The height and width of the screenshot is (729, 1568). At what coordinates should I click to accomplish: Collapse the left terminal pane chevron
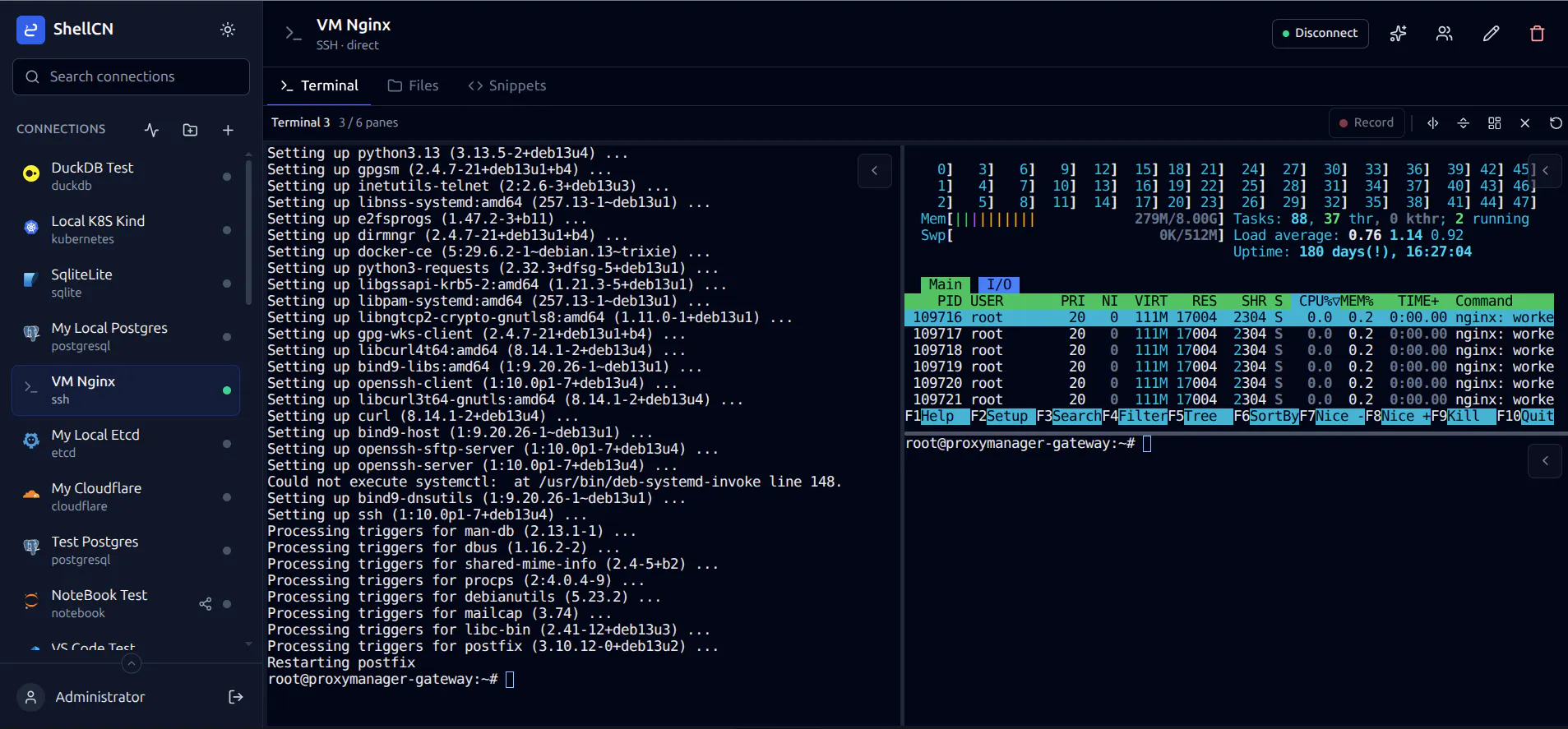coord(875,171)
